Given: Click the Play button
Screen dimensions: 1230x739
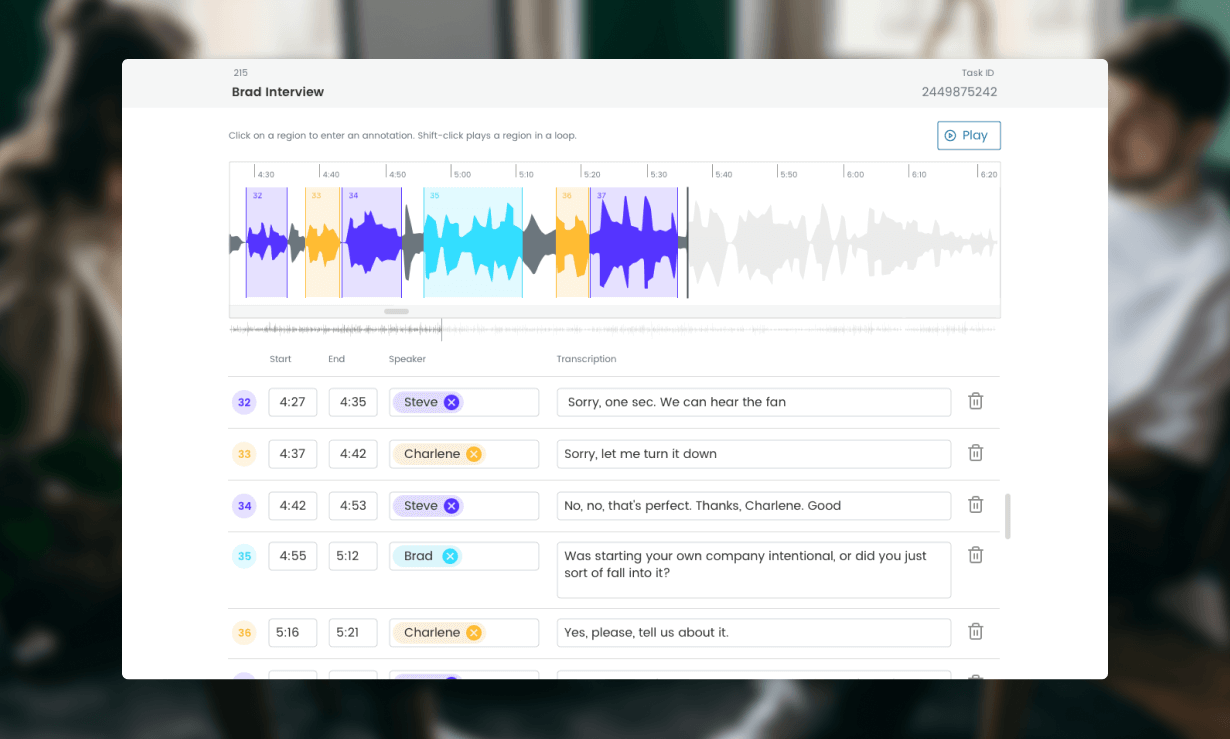Looking at the screenshot, I should tap(968, 135).
